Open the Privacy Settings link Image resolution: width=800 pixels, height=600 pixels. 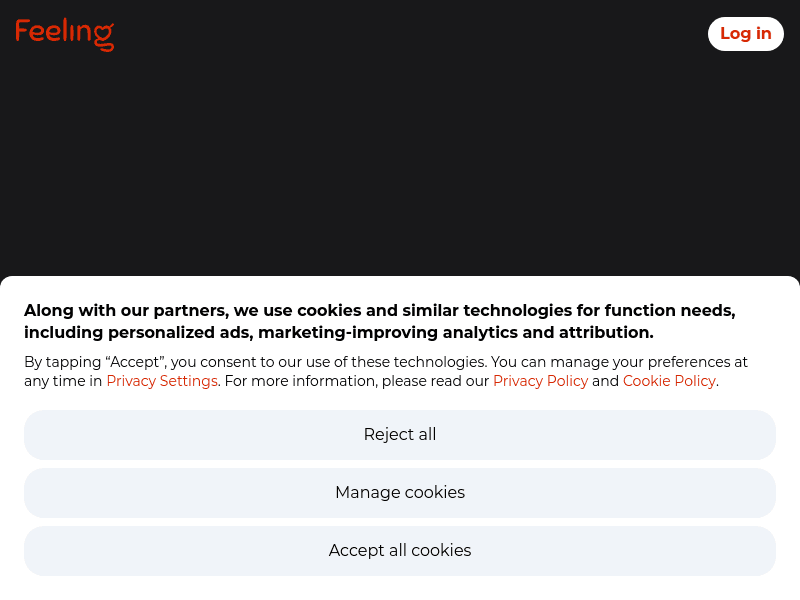162,381
